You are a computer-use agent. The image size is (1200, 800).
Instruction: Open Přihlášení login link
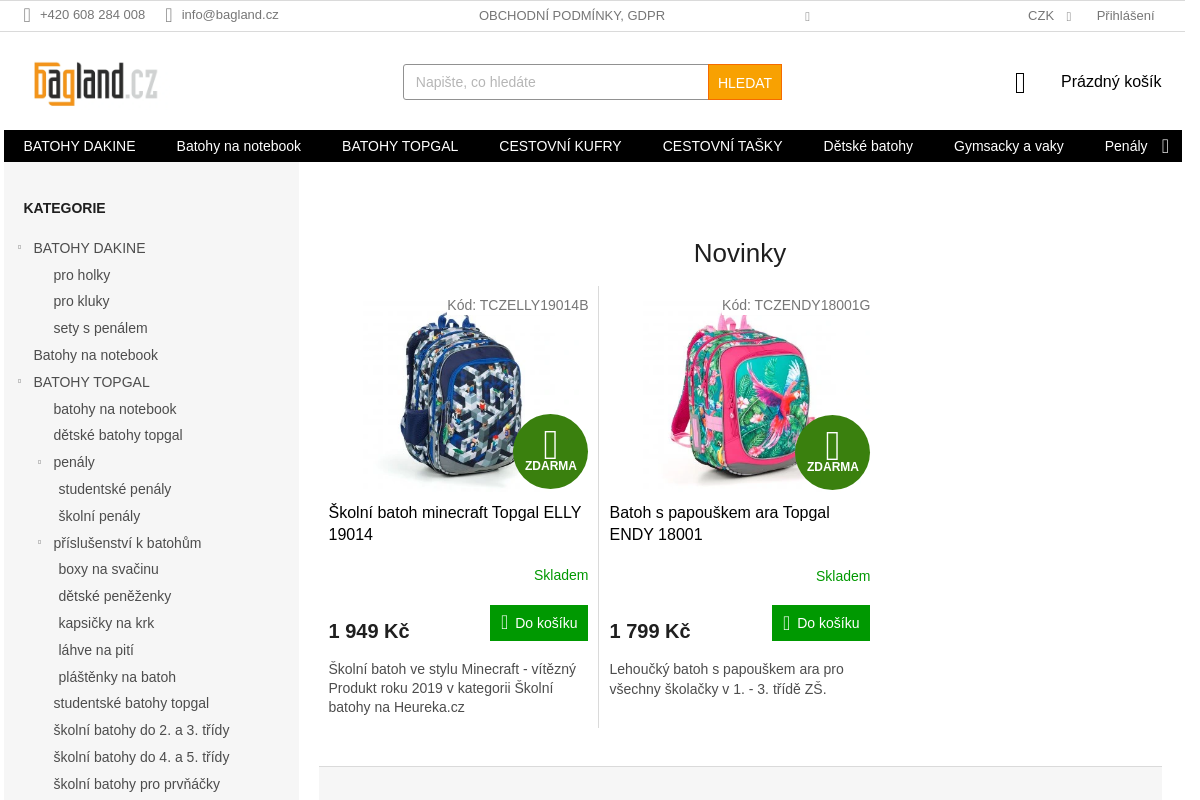(1125, 15)
